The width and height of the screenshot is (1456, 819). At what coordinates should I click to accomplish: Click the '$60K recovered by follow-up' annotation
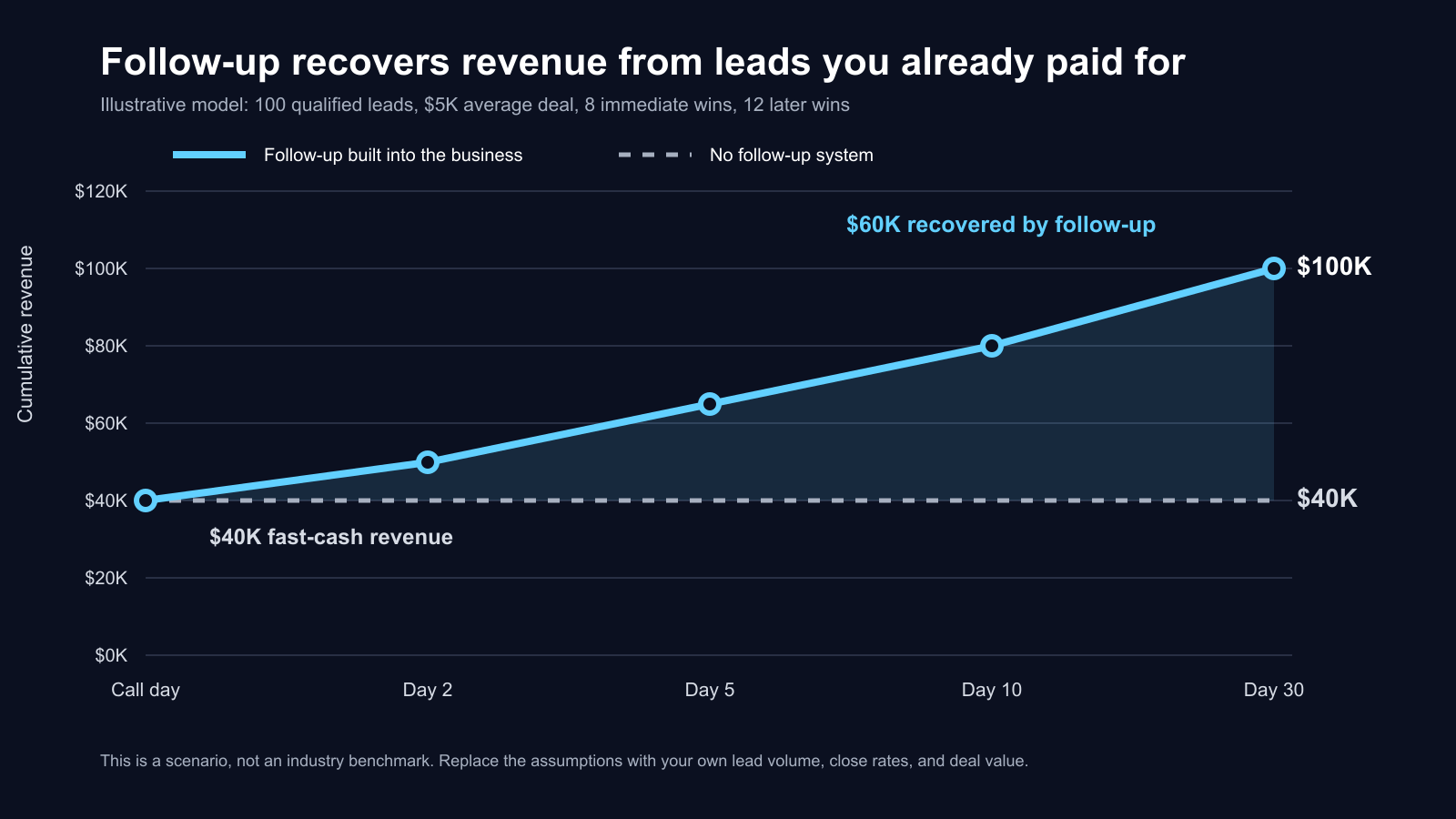click(x=1001, y=225)
